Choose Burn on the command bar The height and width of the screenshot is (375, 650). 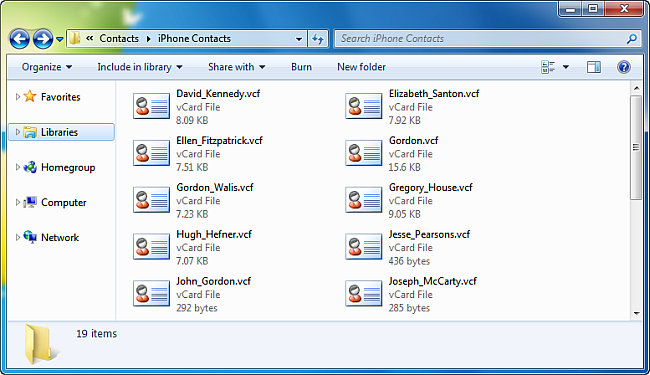tap(301, 67)
